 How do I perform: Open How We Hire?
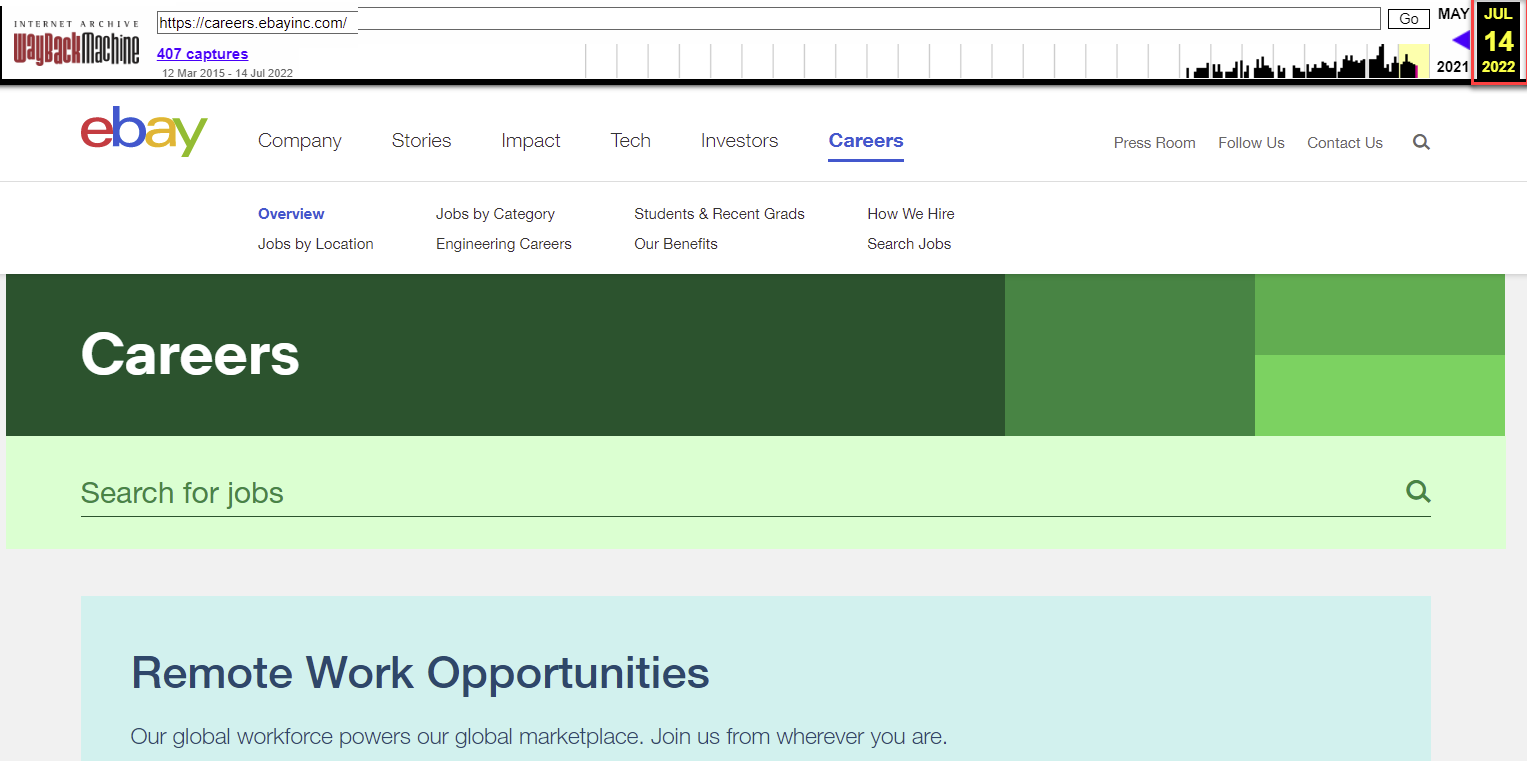(x=911, y=214)
